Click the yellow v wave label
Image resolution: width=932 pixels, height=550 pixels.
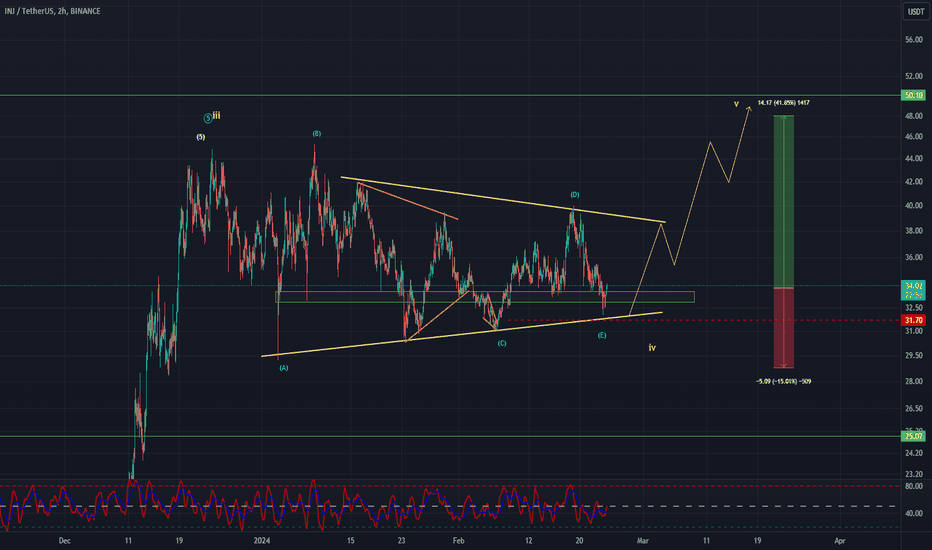[736, 104]
